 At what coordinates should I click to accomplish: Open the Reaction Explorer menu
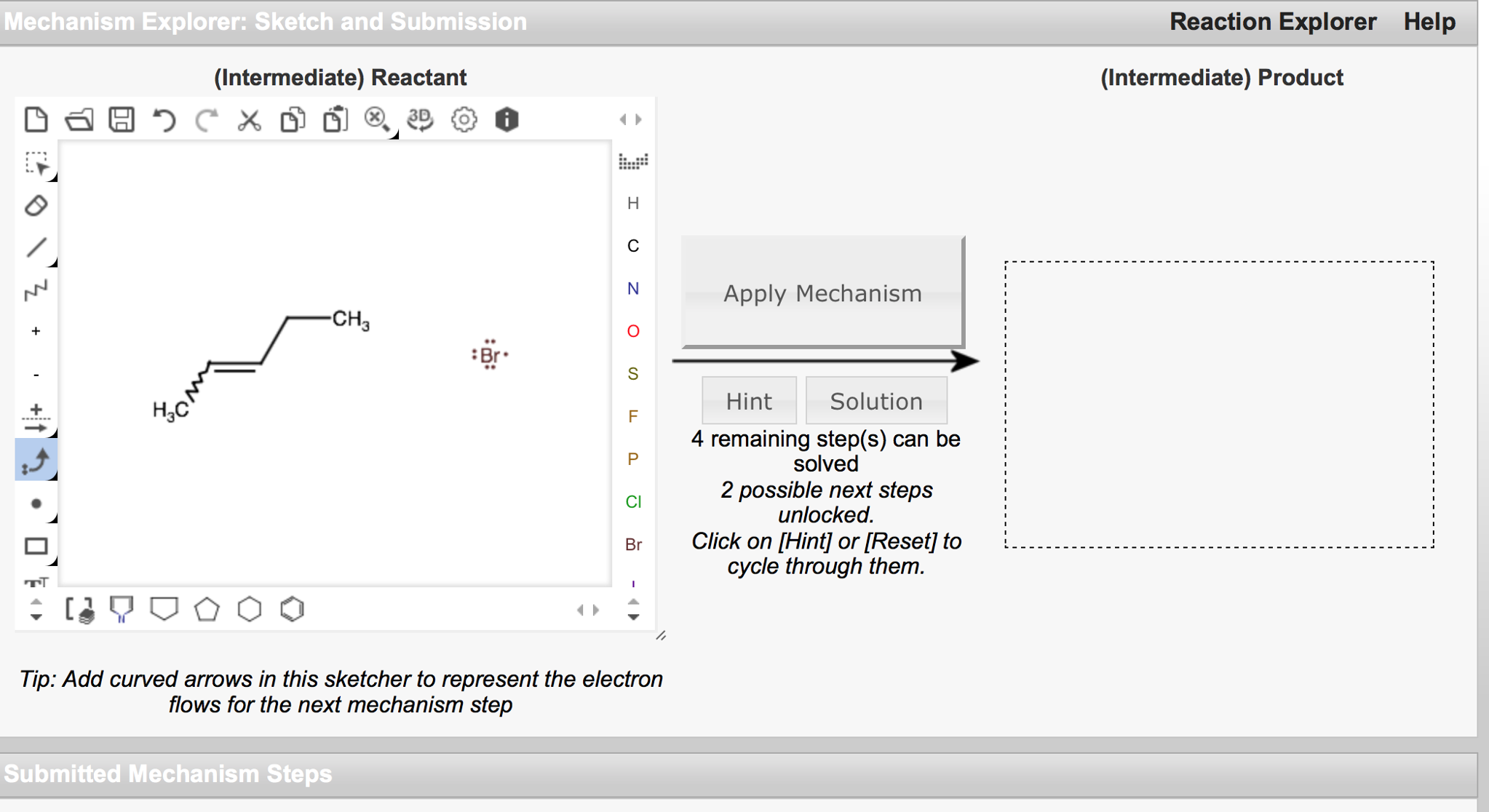pos(1272,22)
